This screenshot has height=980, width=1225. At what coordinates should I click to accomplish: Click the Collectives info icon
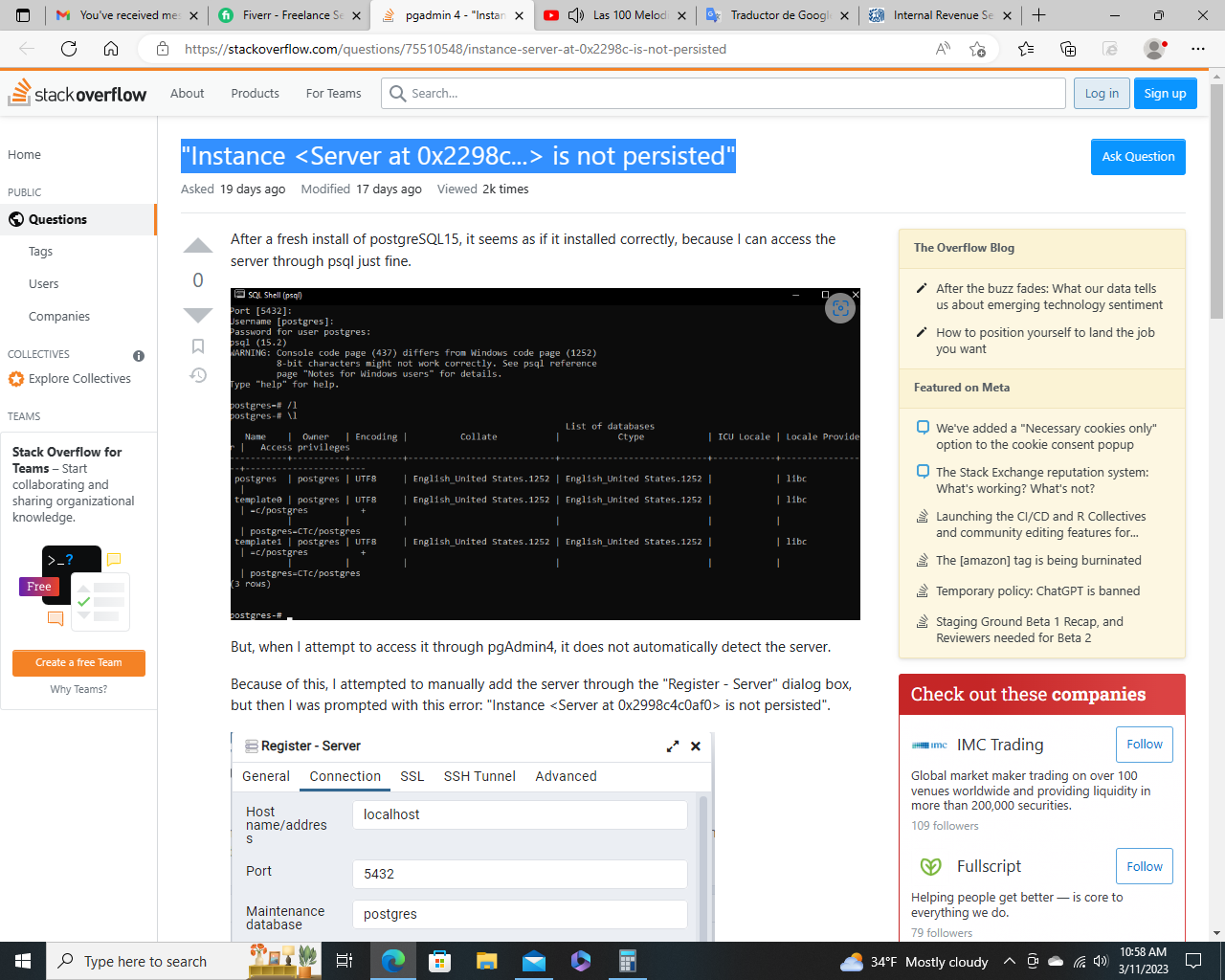pyautogui.click(x=139, y=355)
